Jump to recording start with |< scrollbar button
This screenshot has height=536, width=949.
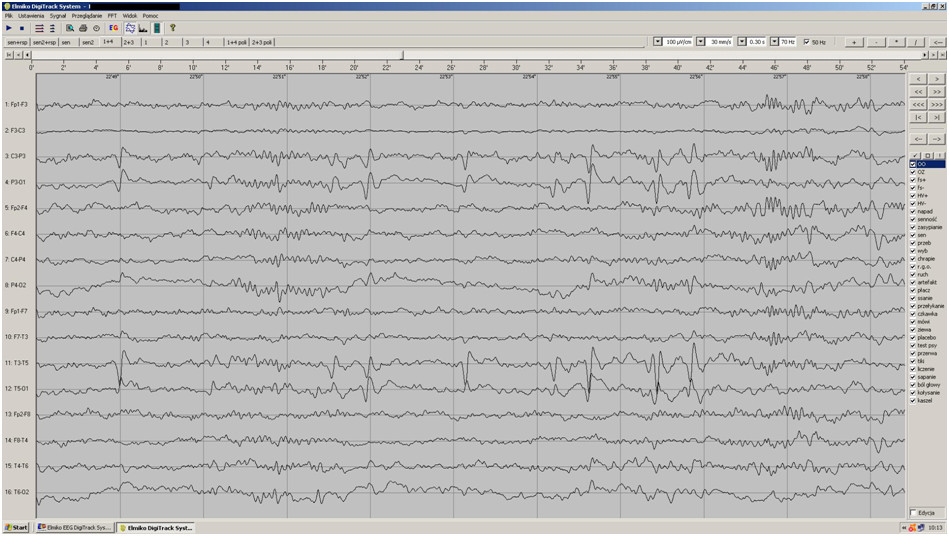[9, 54]
